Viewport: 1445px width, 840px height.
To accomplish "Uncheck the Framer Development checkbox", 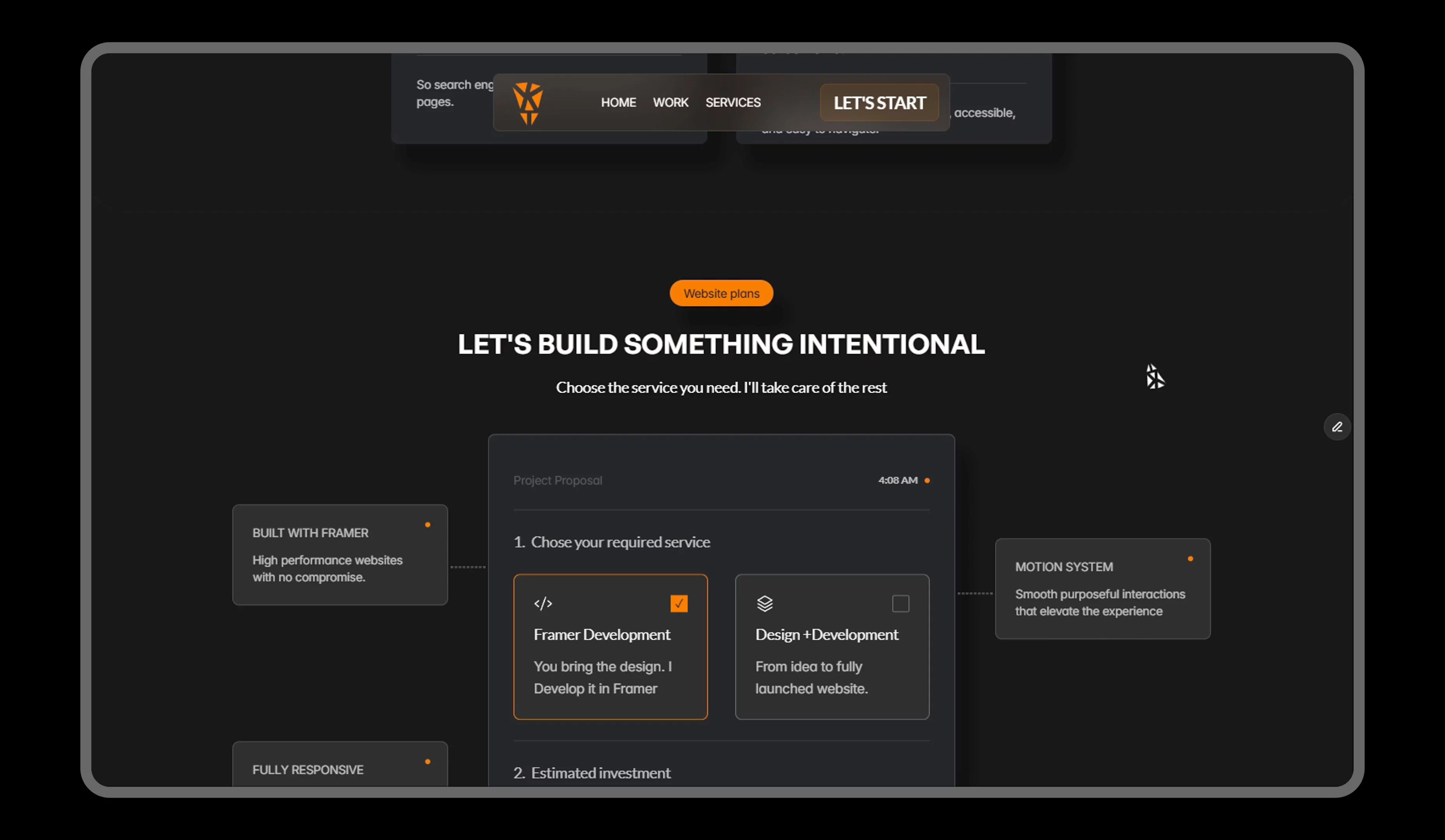I will tap(679, 603).
